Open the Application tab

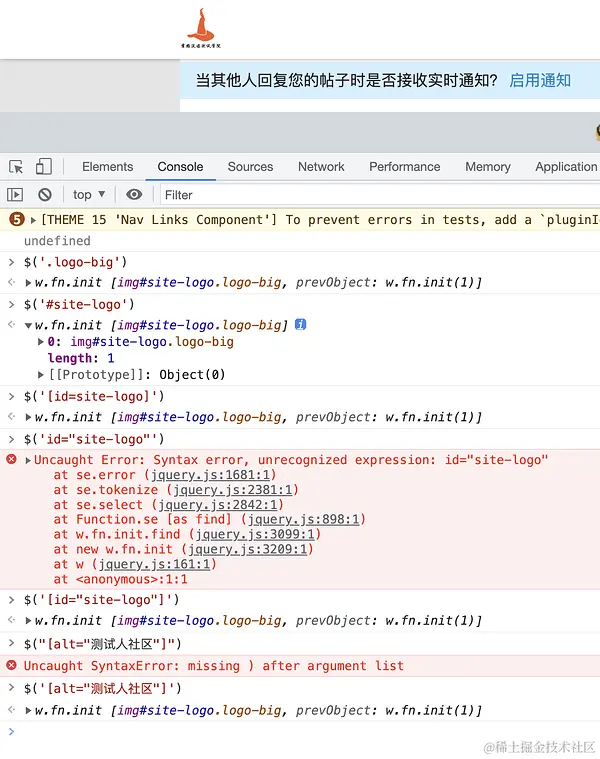click(x=566, y=167)
